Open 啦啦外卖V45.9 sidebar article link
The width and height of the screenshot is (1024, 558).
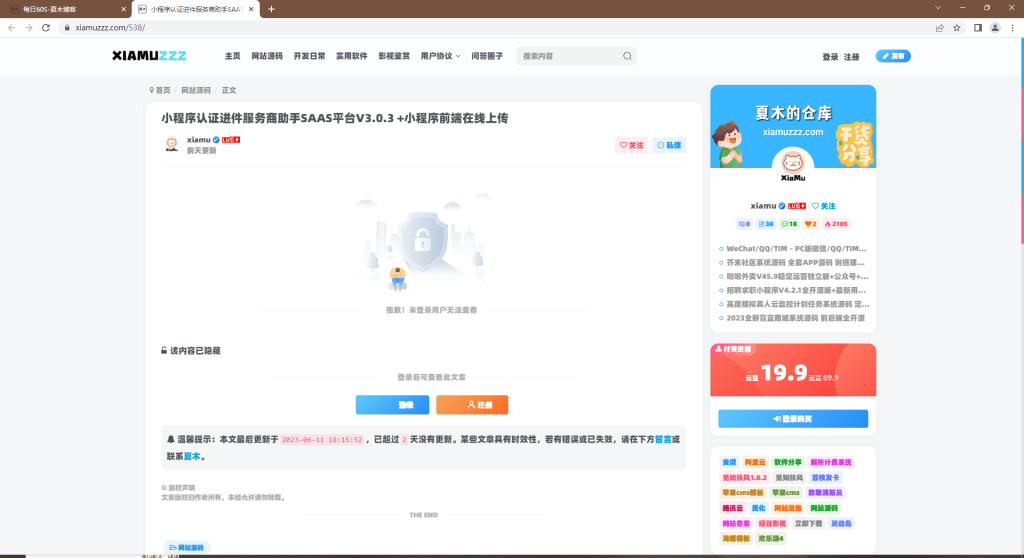[x=797, y=276]
